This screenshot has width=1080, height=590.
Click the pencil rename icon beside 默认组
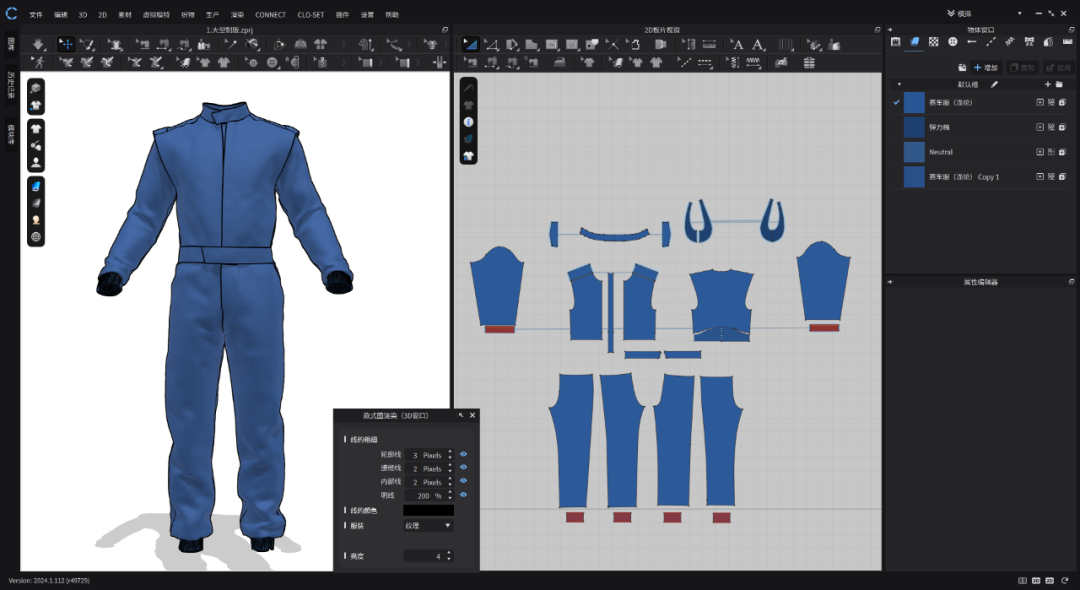994,84
